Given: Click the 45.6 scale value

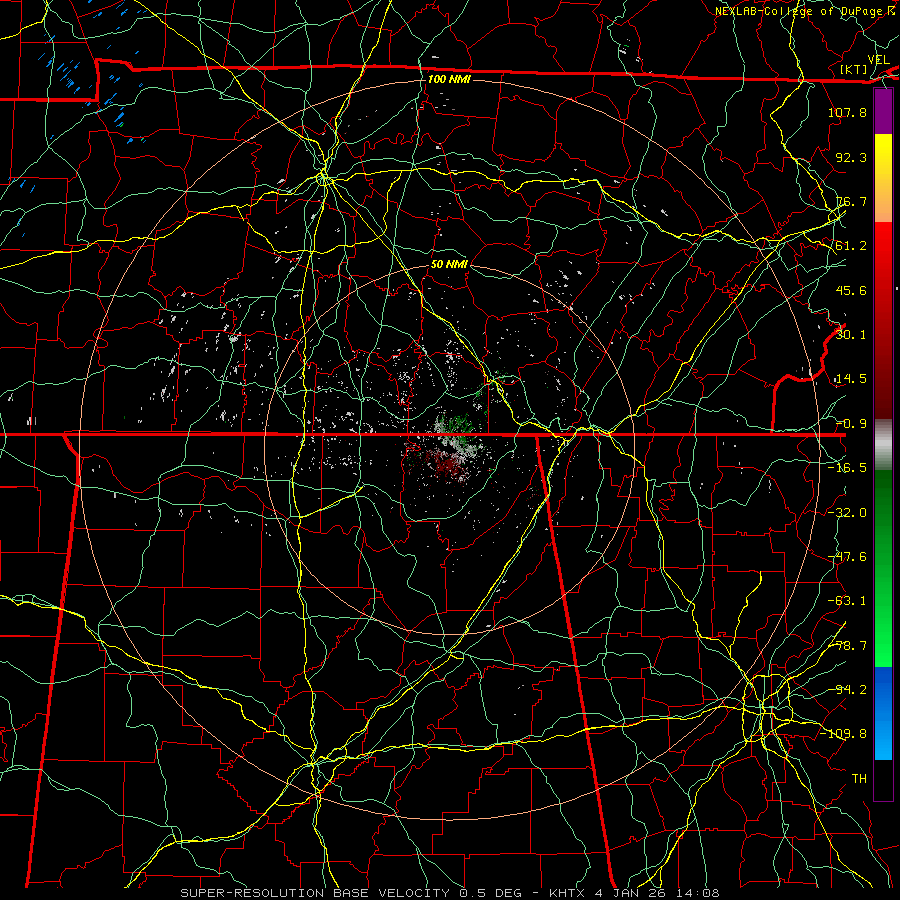Looking at the screenshot, I should click(851, 290).
